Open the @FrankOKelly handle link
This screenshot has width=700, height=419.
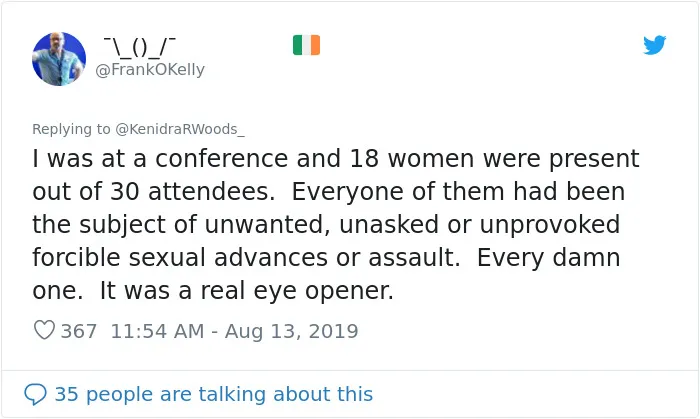(150, 70)
